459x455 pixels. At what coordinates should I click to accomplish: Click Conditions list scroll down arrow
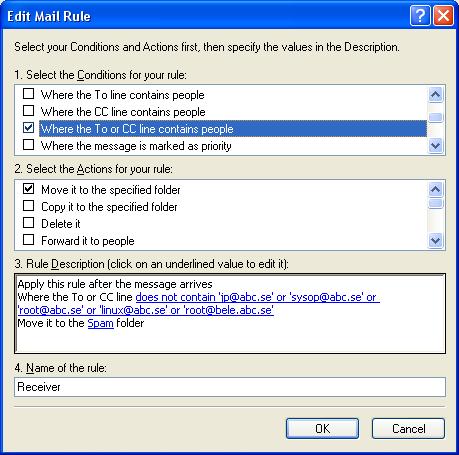(436, 146)
